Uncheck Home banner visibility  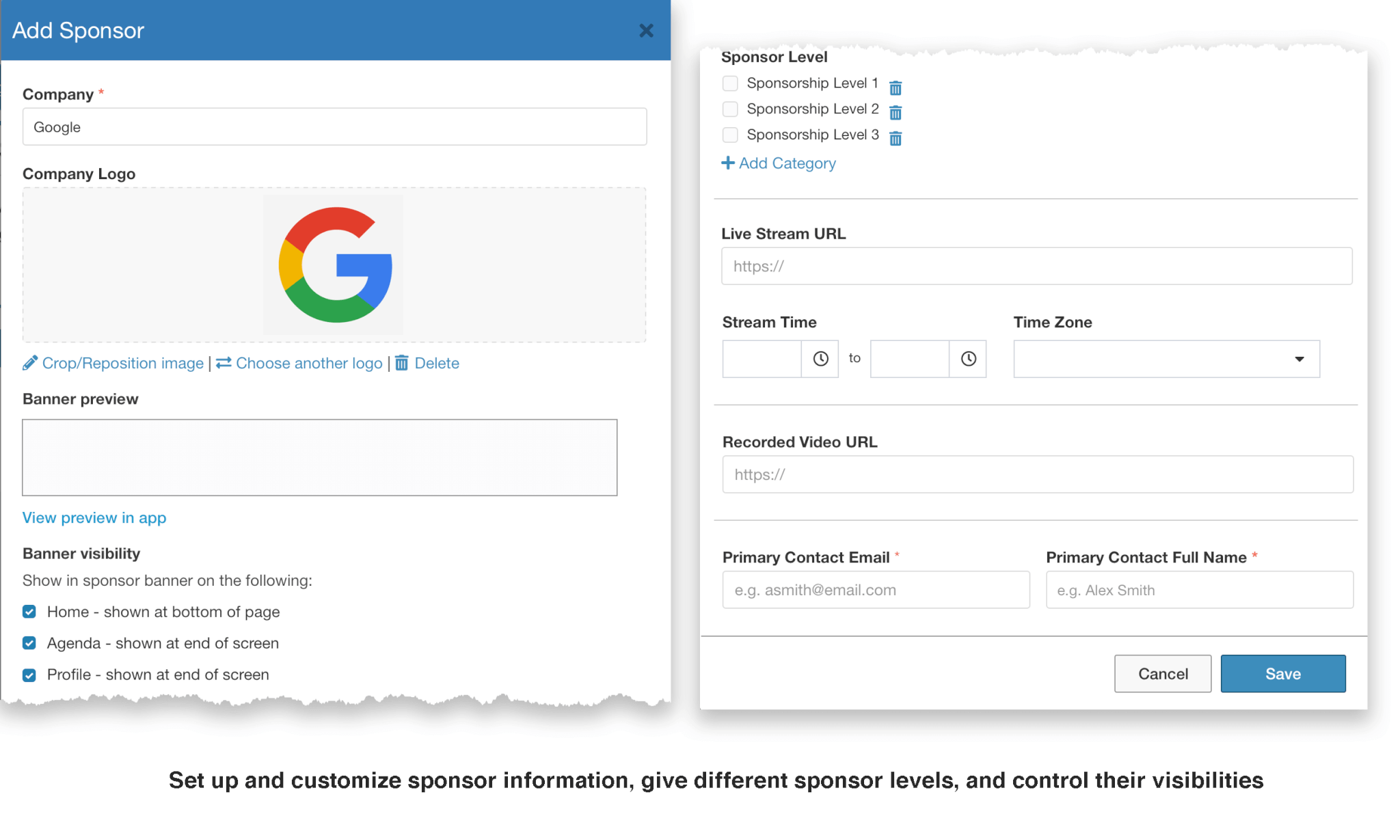pyautogui.click(x=29, y=612)
